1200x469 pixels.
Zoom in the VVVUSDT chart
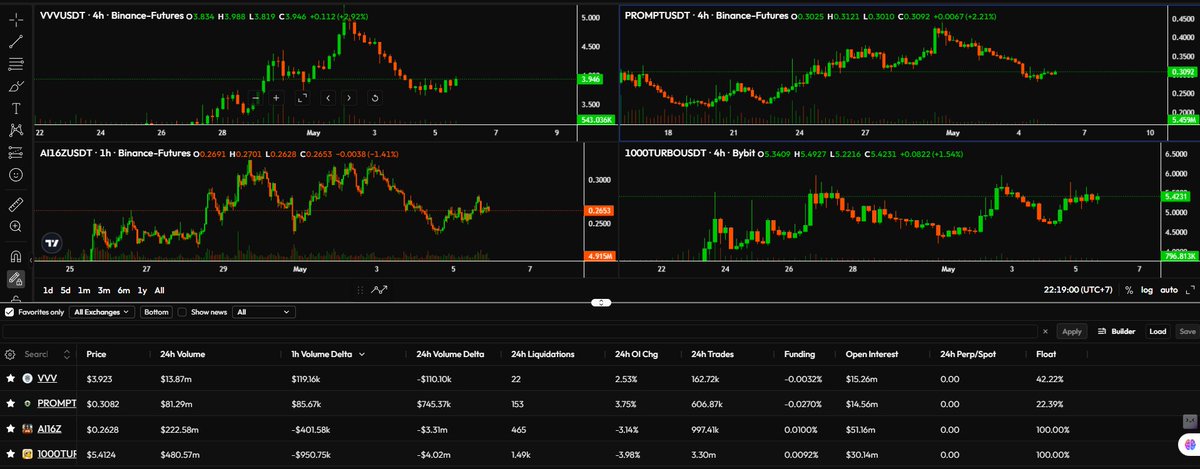[278, 98]
